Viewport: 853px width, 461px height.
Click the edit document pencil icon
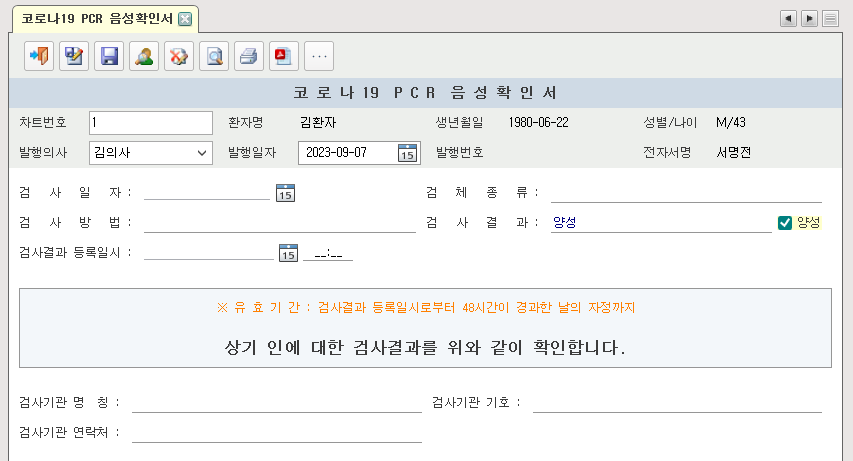pos(74,56)
